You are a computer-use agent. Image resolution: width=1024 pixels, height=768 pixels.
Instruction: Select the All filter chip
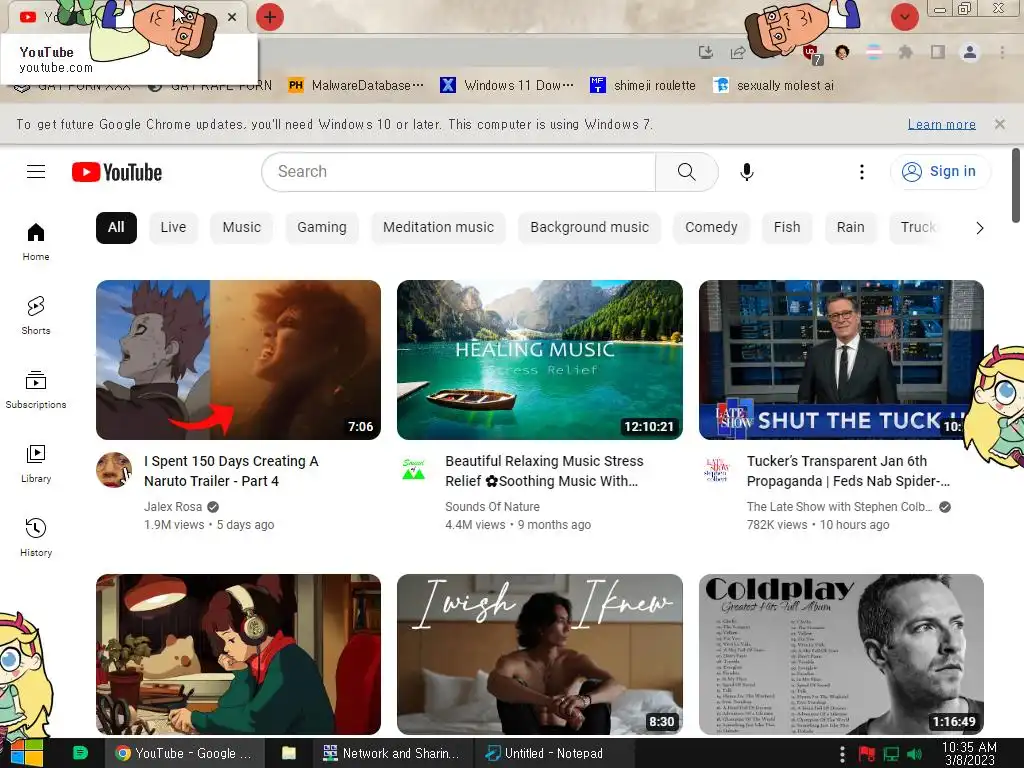point(116,227)
